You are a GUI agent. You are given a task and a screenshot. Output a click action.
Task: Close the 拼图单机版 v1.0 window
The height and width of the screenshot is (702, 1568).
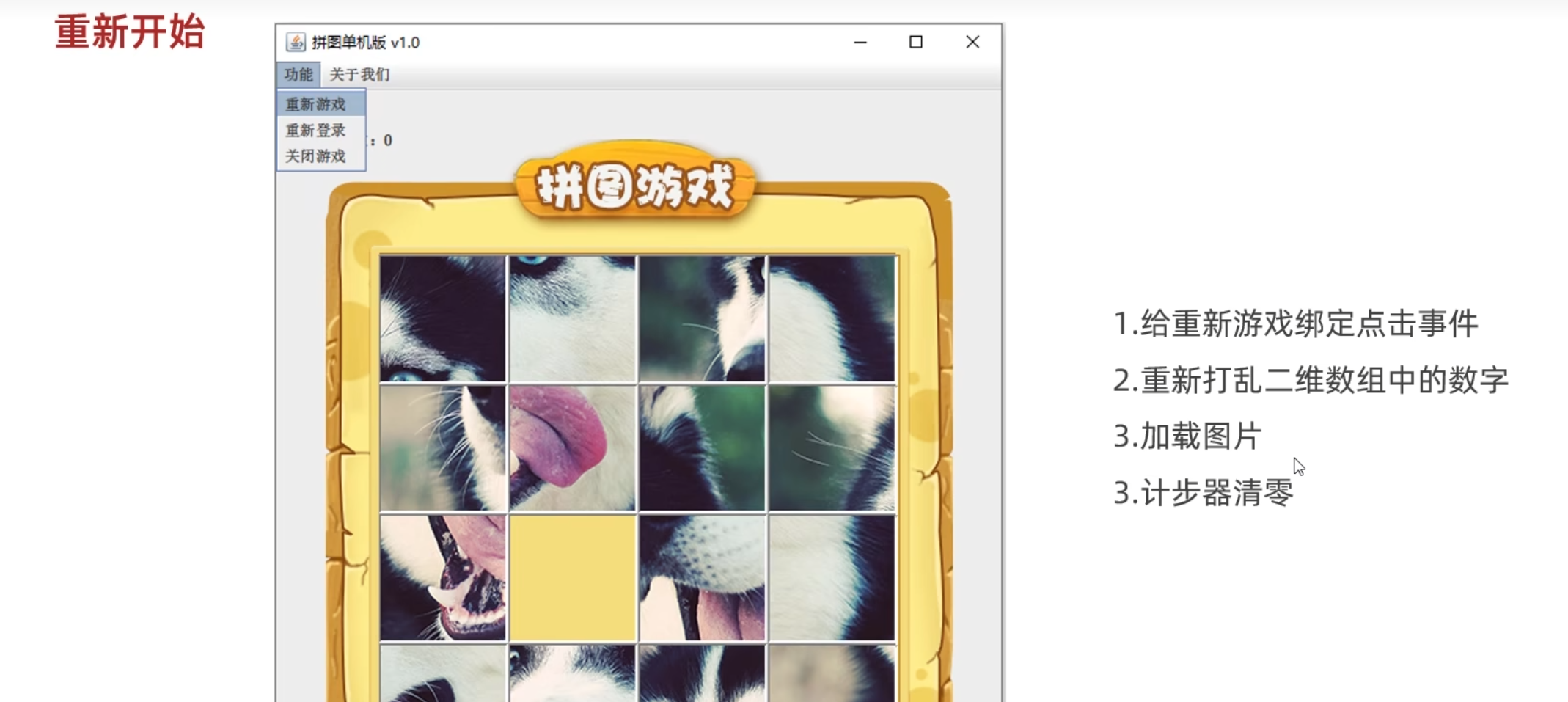(x=972, y=43)
